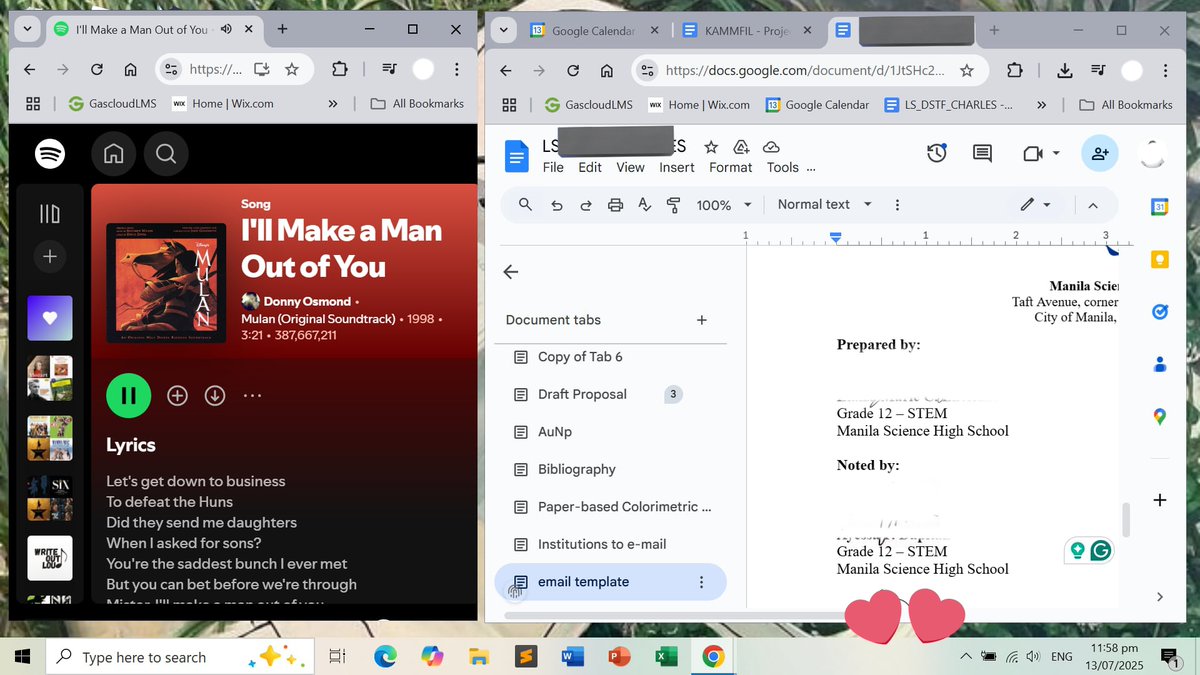The height and width of the screenshot is (675, 1200).
Task: Go to Spotify Home icon
Action: click(x=114, y=153)
